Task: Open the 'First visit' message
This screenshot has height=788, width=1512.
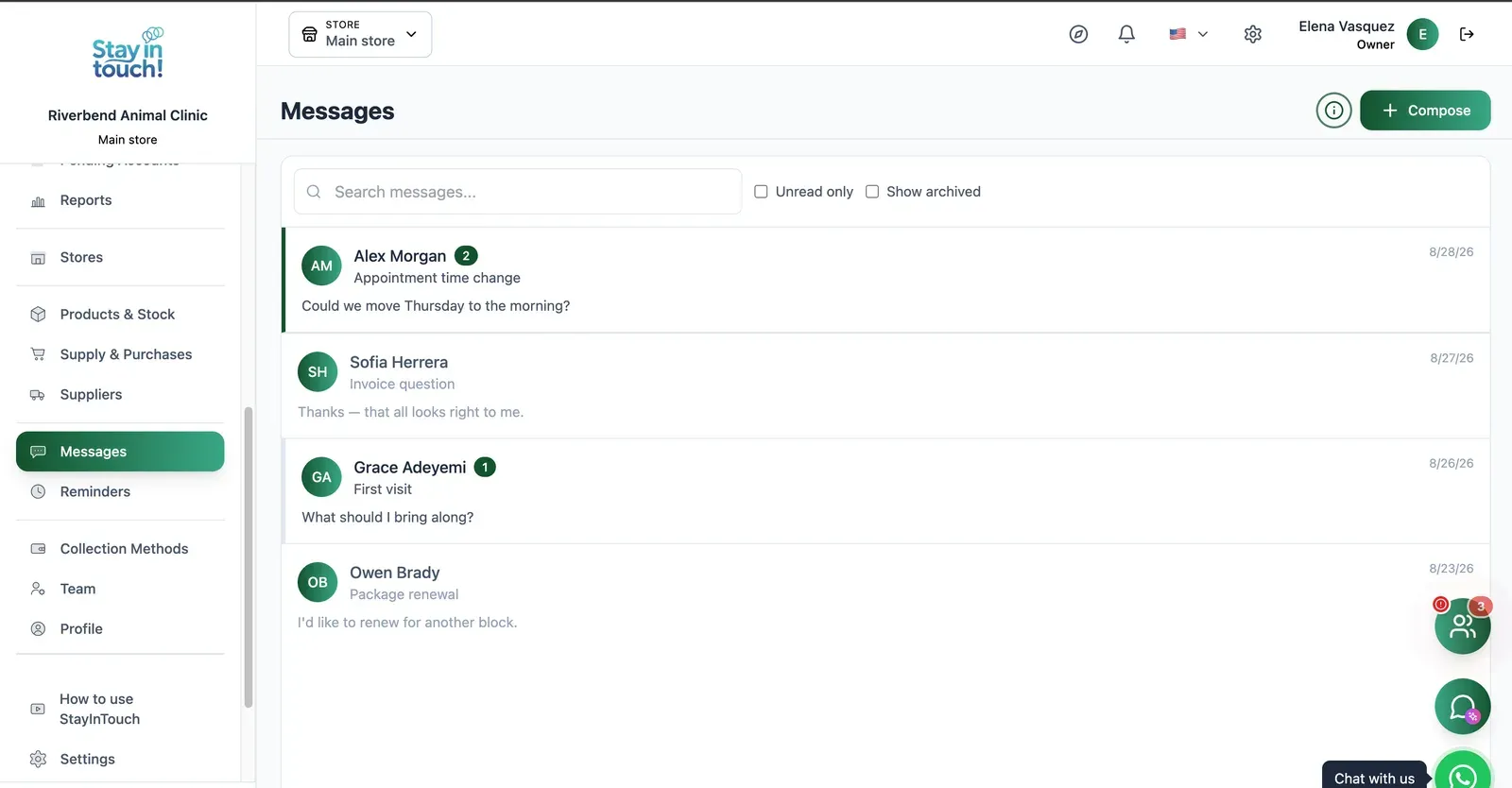Action: (886, 491)
